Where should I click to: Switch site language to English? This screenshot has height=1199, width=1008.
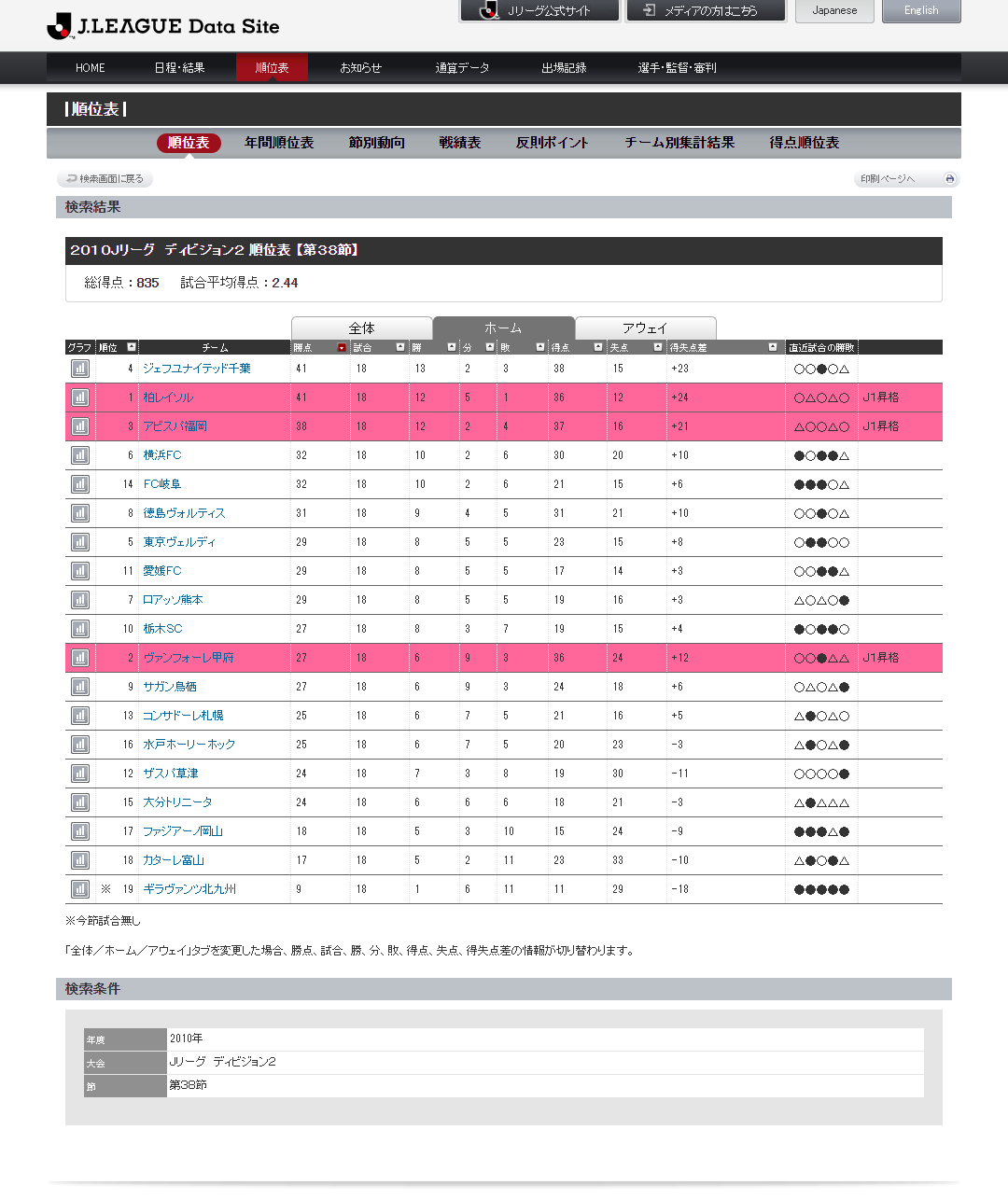pos(920,11)
